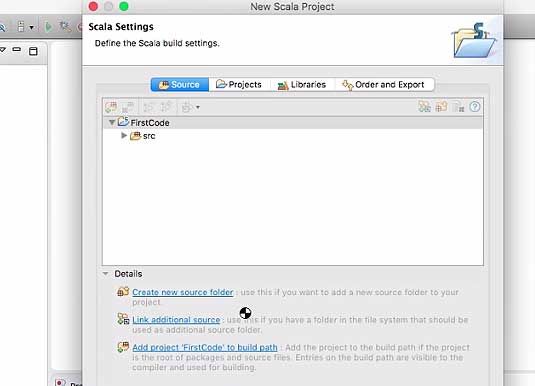Open the Libraries tab

(302, 85)
